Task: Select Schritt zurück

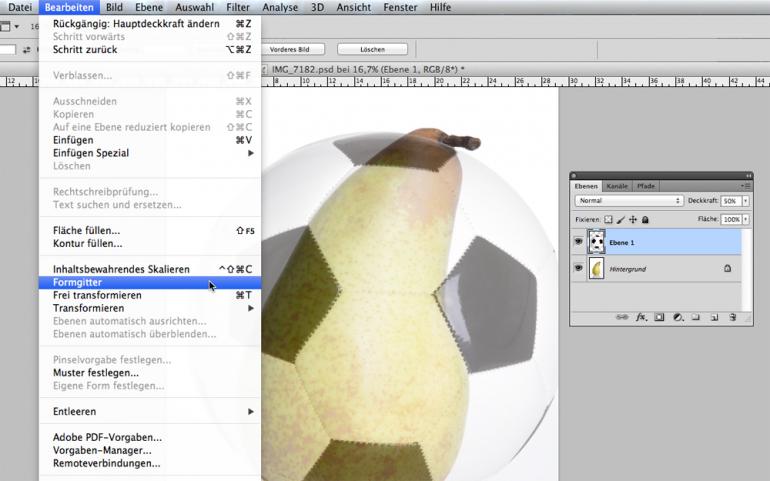Action: (x=150, y=50)
